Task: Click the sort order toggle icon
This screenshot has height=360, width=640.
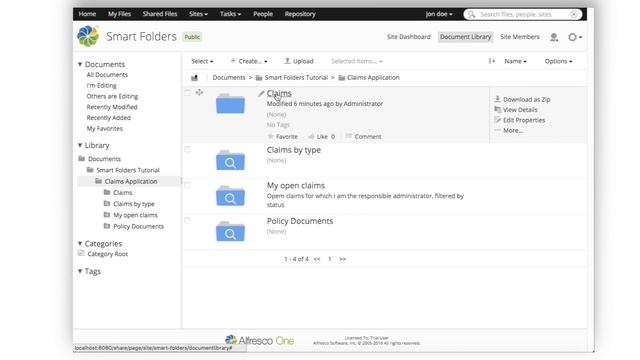Action: tap(492, 61)
